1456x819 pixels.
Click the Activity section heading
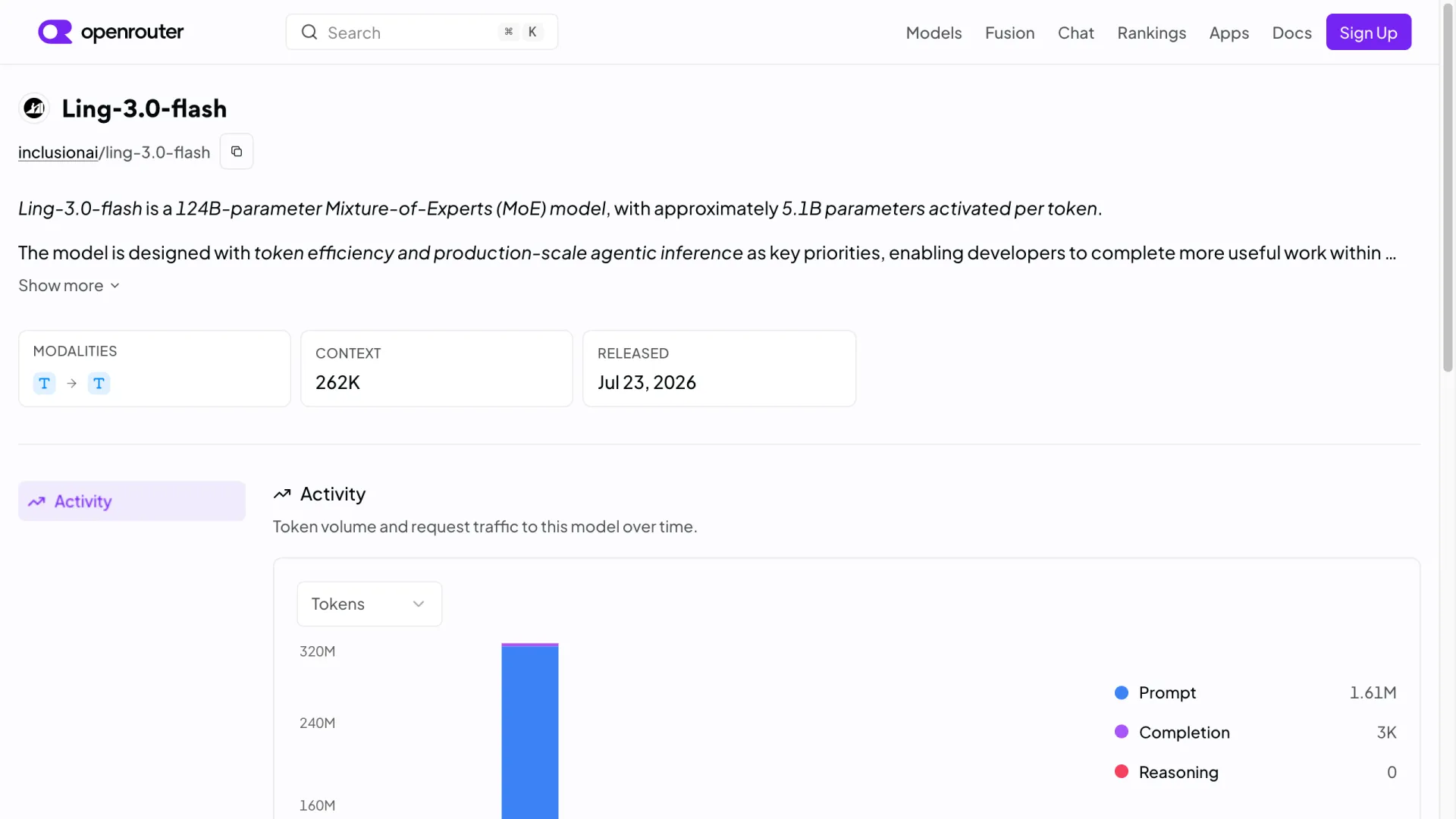[x=333, y=494]
